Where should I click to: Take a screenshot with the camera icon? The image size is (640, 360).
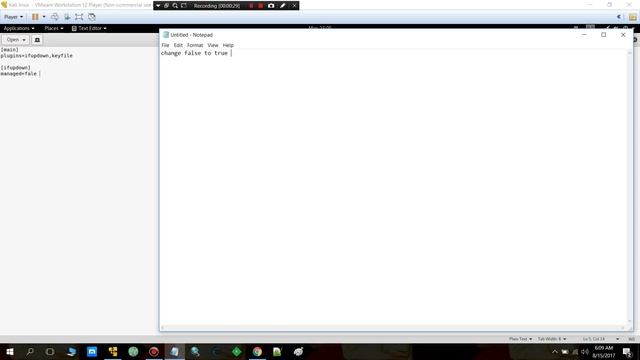click(271, 6)
